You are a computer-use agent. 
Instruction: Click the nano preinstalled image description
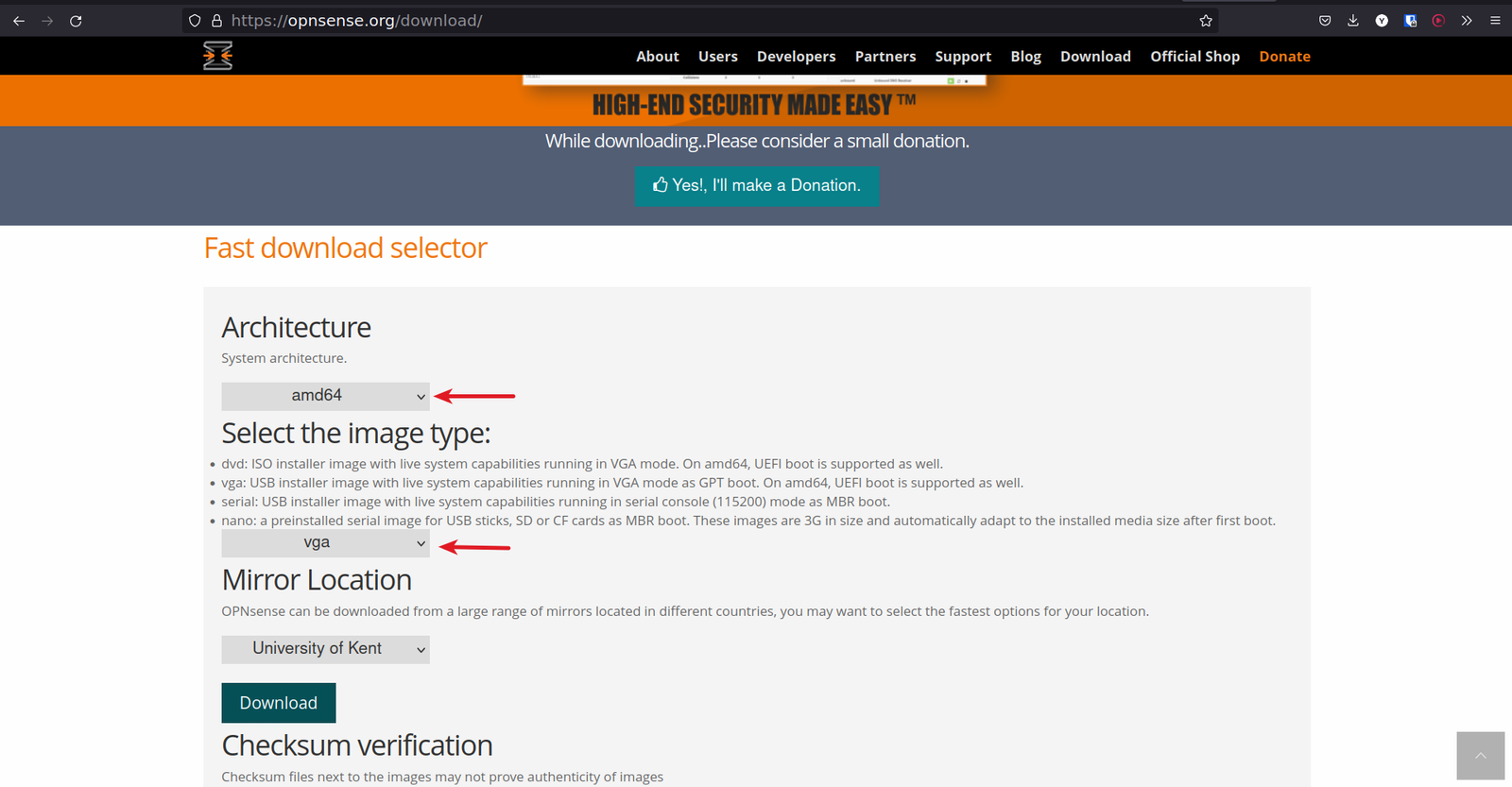(748, 521)
